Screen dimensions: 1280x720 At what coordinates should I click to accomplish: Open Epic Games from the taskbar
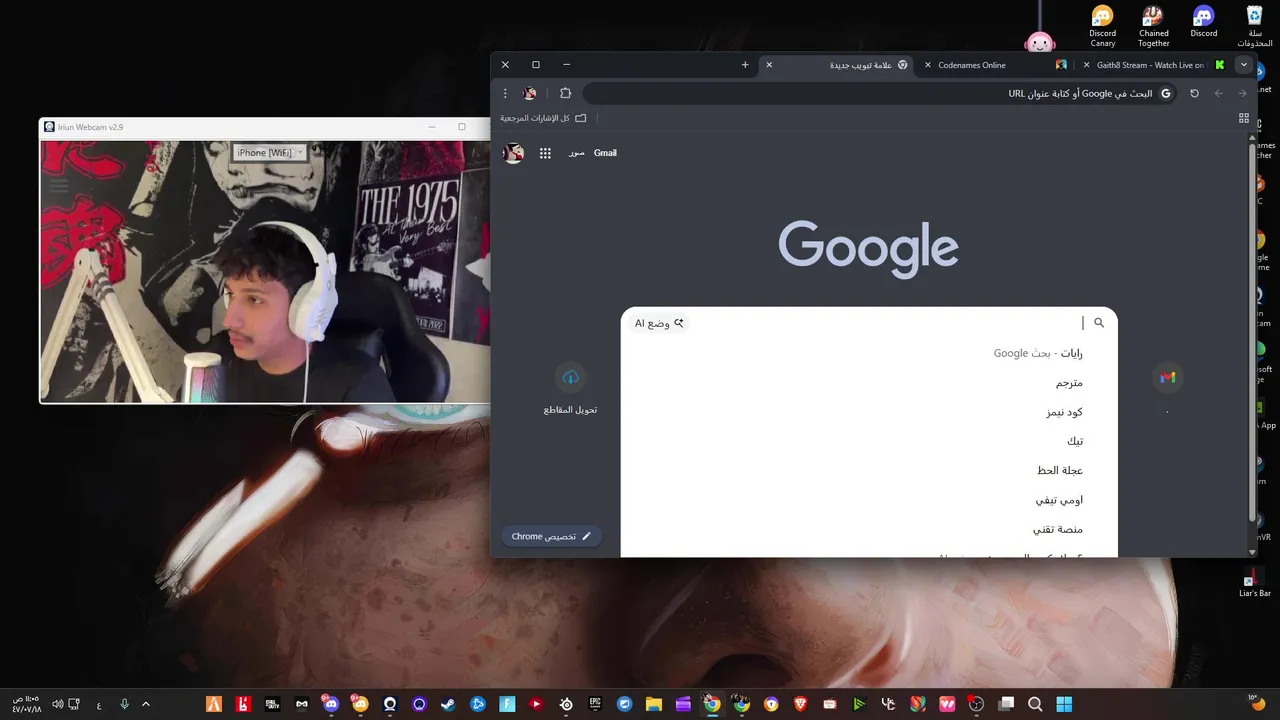[x=595, y=704]
